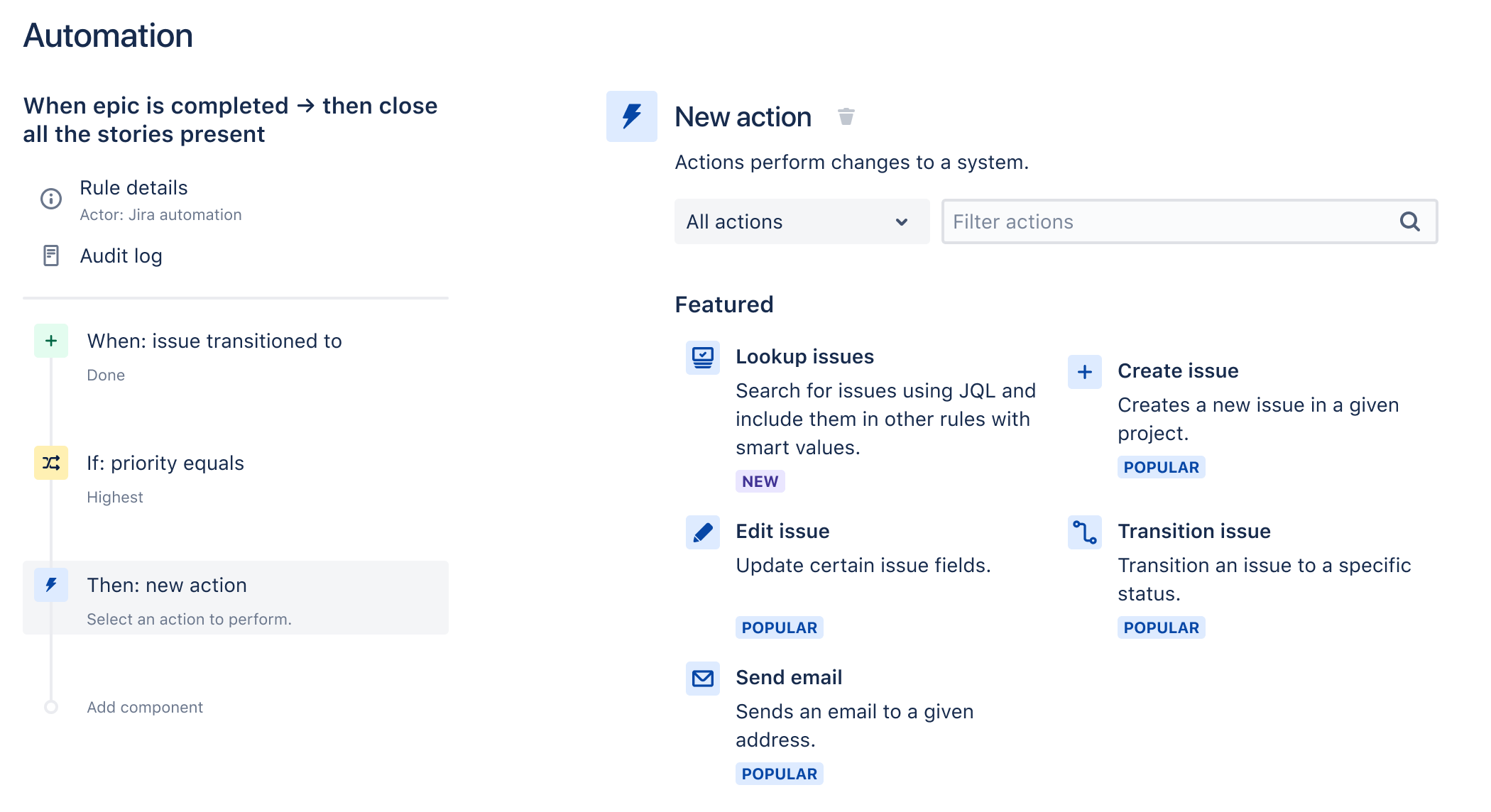
Task: Click the Transition issue status icon
Action: 1083,532
